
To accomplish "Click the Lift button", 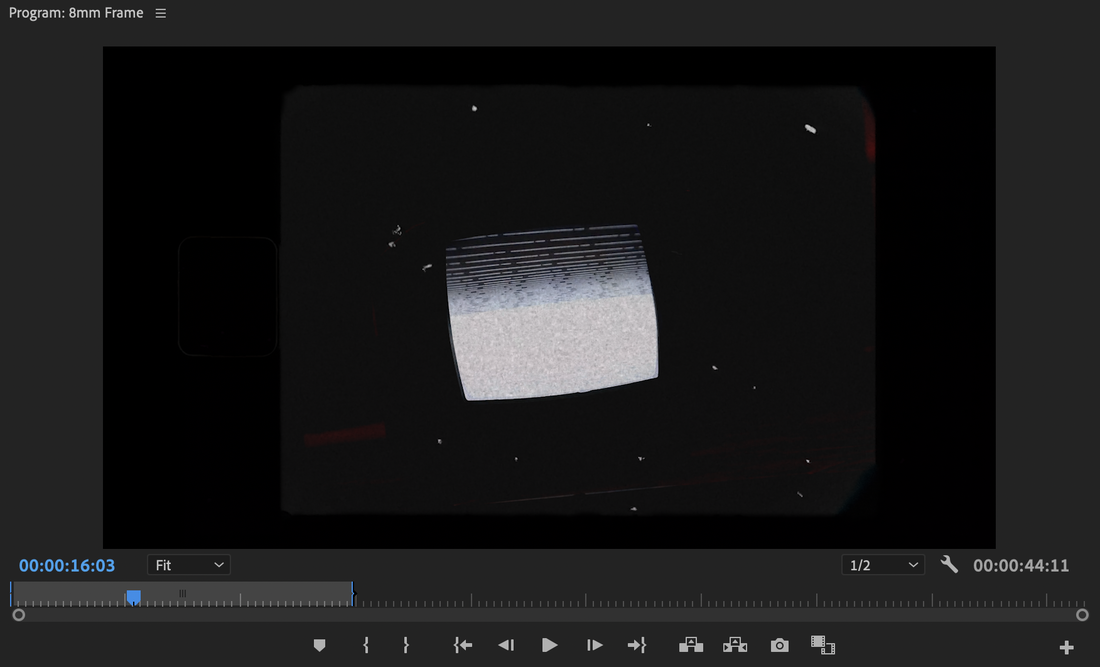I will pyautogui.click(x=691, y=645).
